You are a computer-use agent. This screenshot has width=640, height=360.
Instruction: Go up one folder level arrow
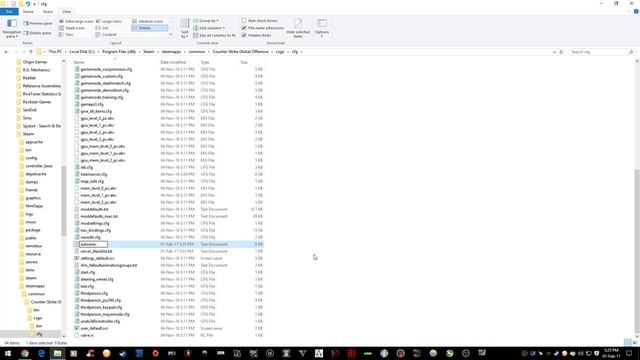(x=31, y=52)
